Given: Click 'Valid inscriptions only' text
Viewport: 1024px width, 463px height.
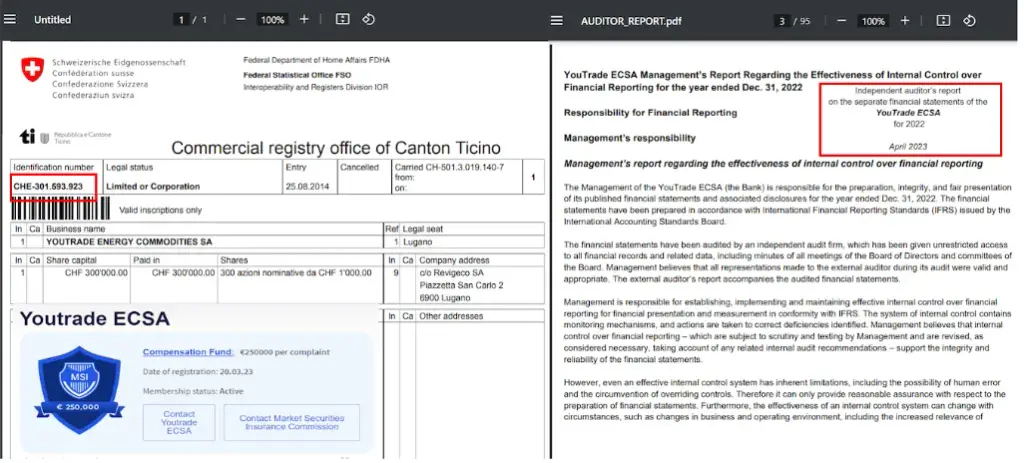Looking at the screenshot, I should coord(161,210).
